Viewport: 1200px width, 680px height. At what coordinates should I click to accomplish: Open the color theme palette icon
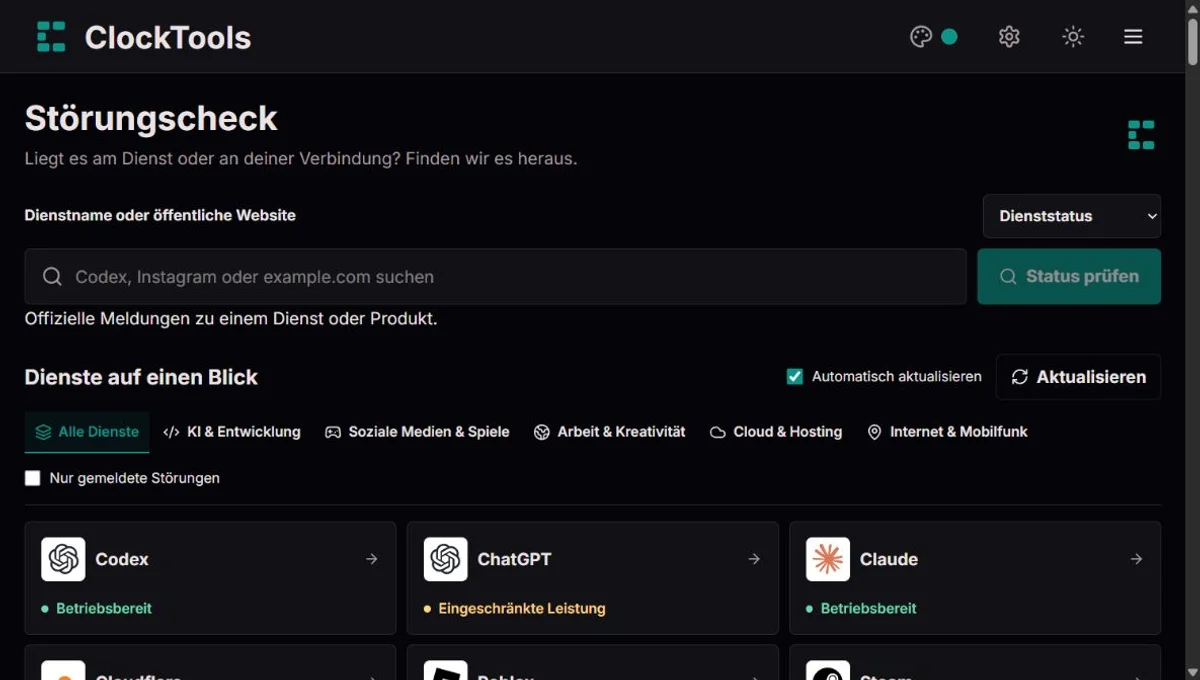[921, 37]
